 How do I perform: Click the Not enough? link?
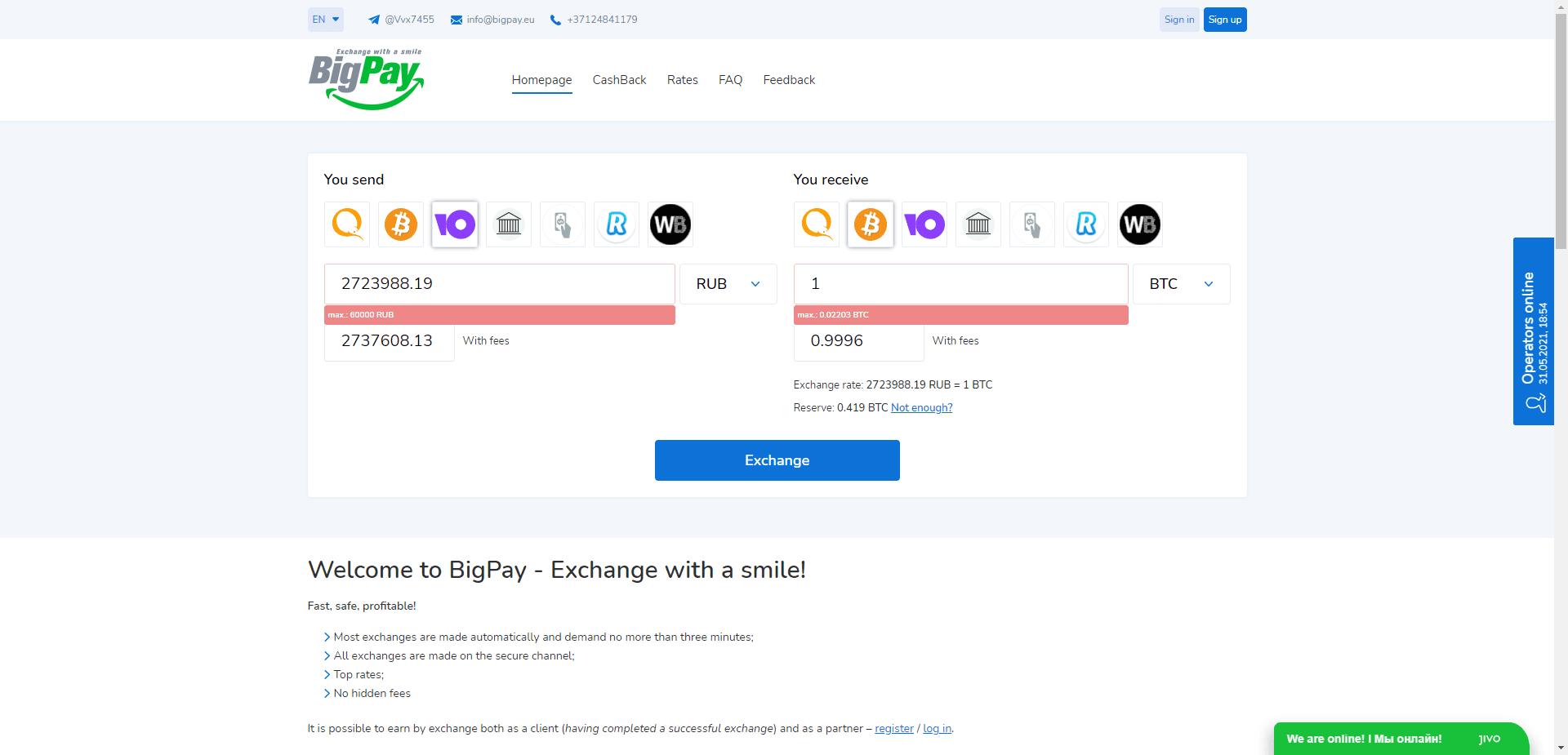pyautogui.click(x=921, y=407)
